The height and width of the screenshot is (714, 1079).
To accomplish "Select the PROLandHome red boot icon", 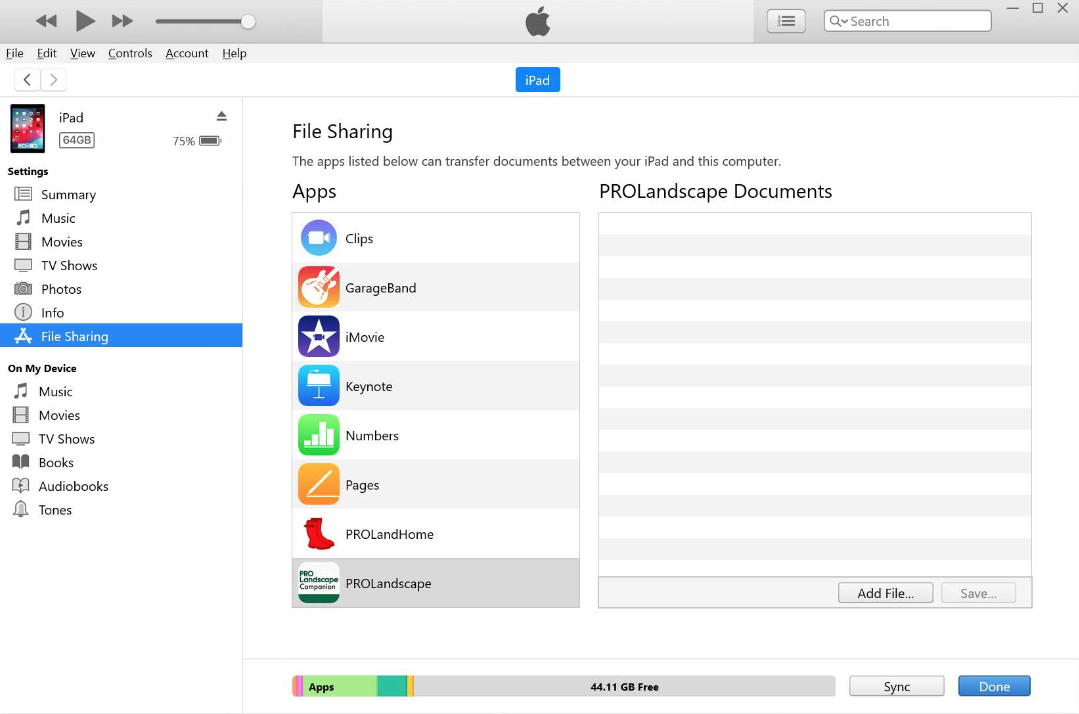I will tap(319, 534).
